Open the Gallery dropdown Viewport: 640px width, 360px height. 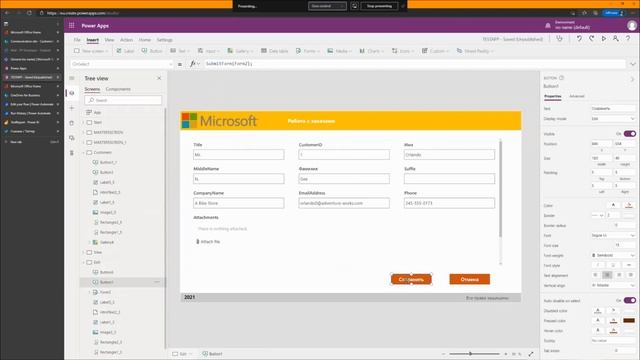tap(240, 51)
